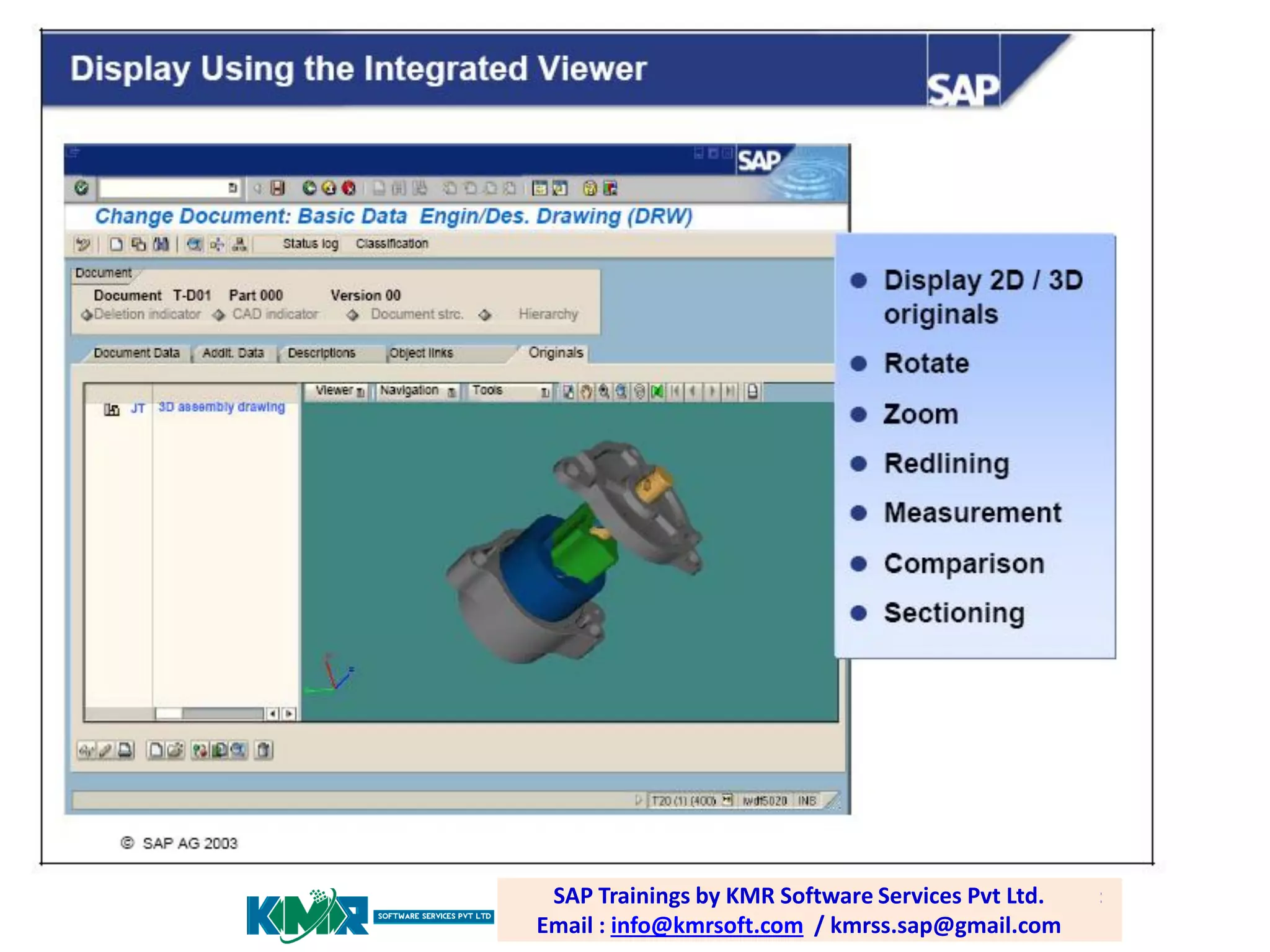The height and width of the screenshot is (952, 1270).
Task: Click the green Enter checkmark icon
Action: point(81,187)
